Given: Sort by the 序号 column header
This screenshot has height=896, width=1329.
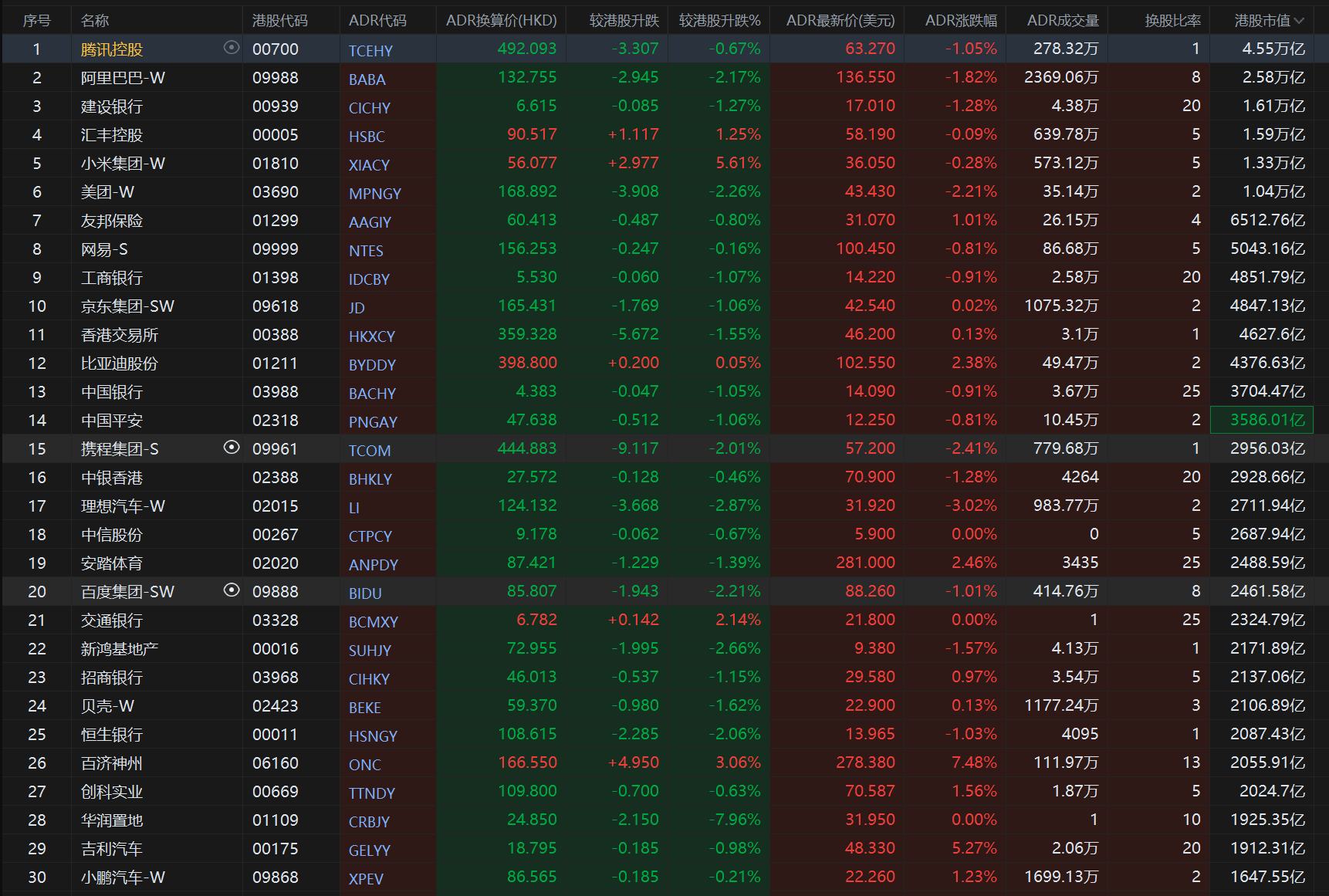Looking at the screenshot, I should click(x=36, y=21).
